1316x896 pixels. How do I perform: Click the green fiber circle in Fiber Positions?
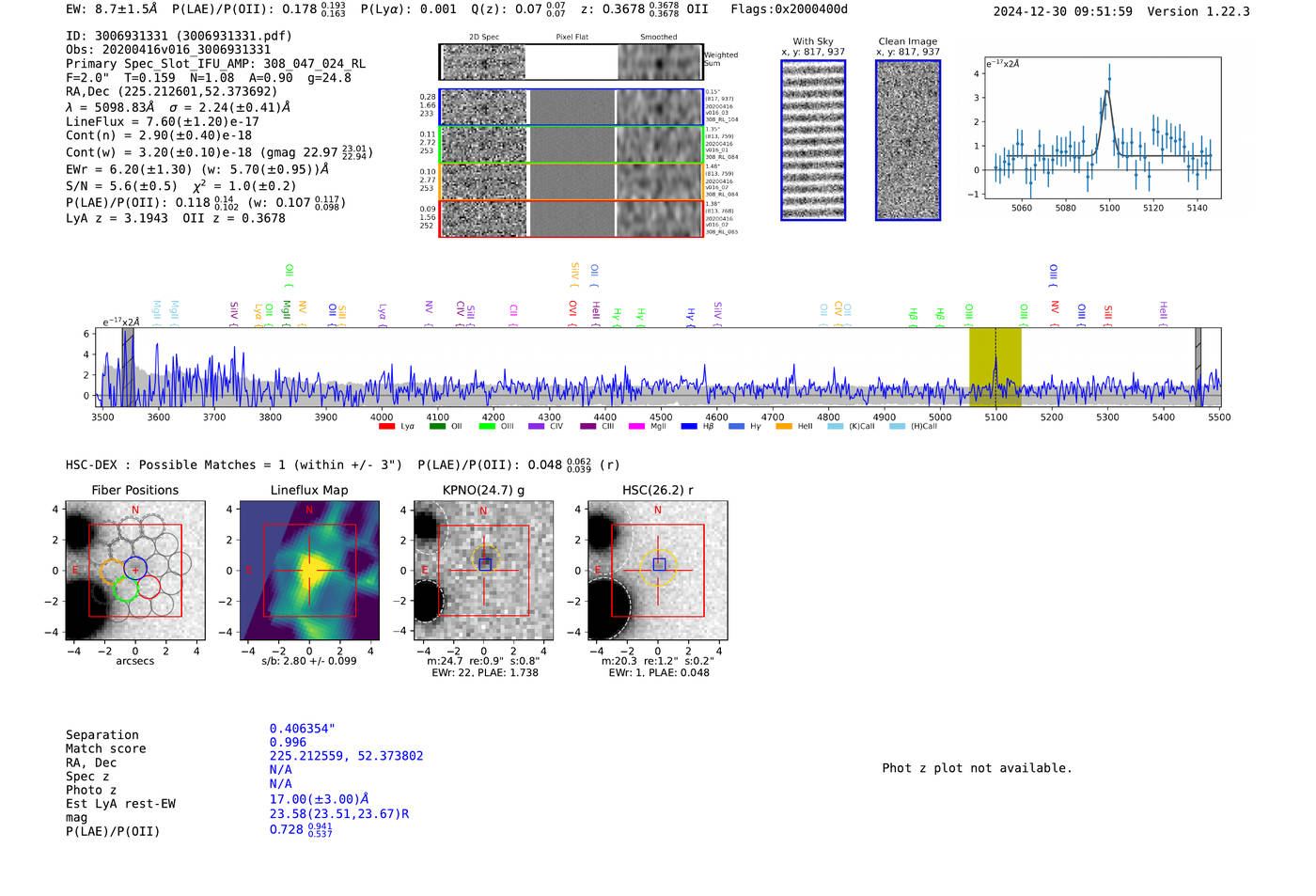(x=125, y=589)
